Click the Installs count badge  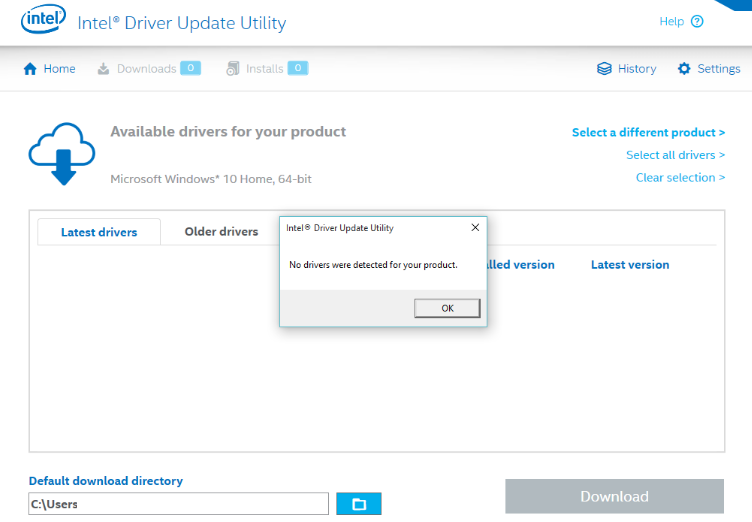click(x=298, y=68)
